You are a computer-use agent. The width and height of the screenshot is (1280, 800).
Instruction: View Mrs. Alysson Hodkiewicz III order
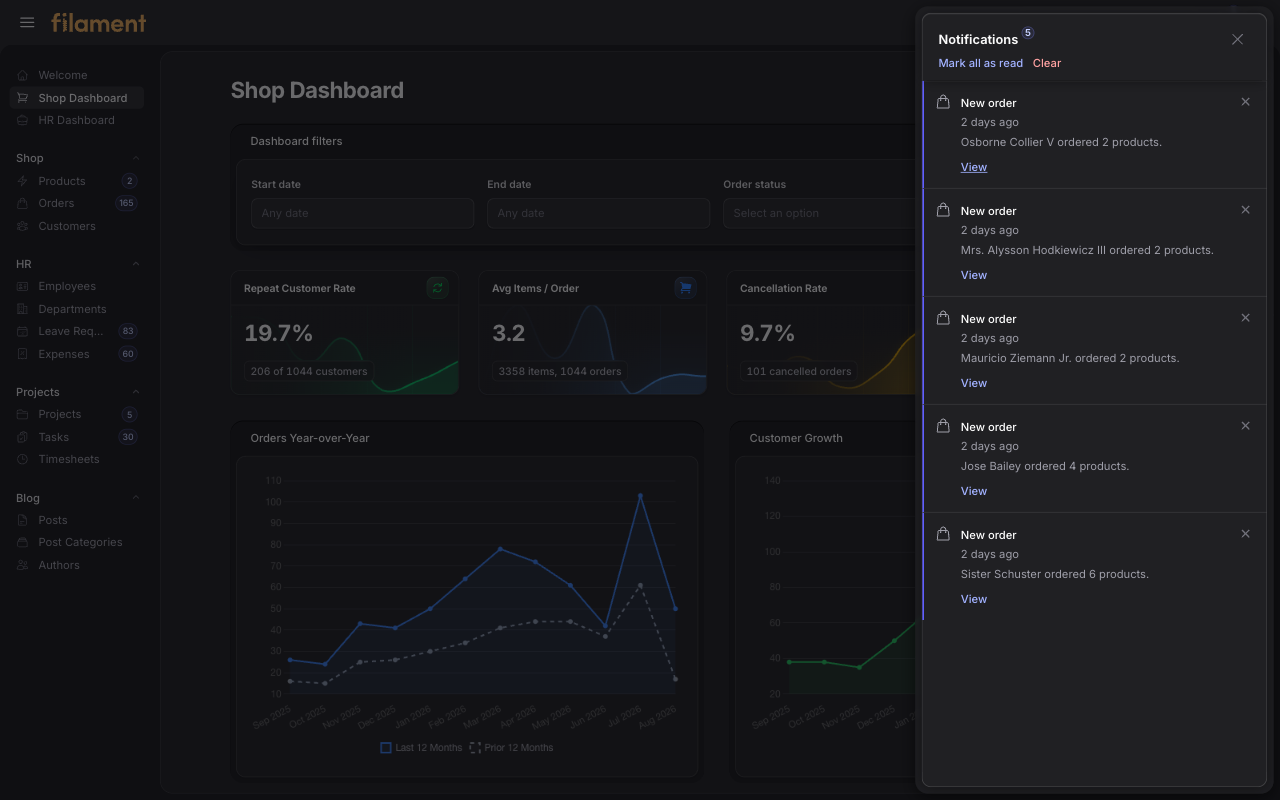click(x=973, y=275)
